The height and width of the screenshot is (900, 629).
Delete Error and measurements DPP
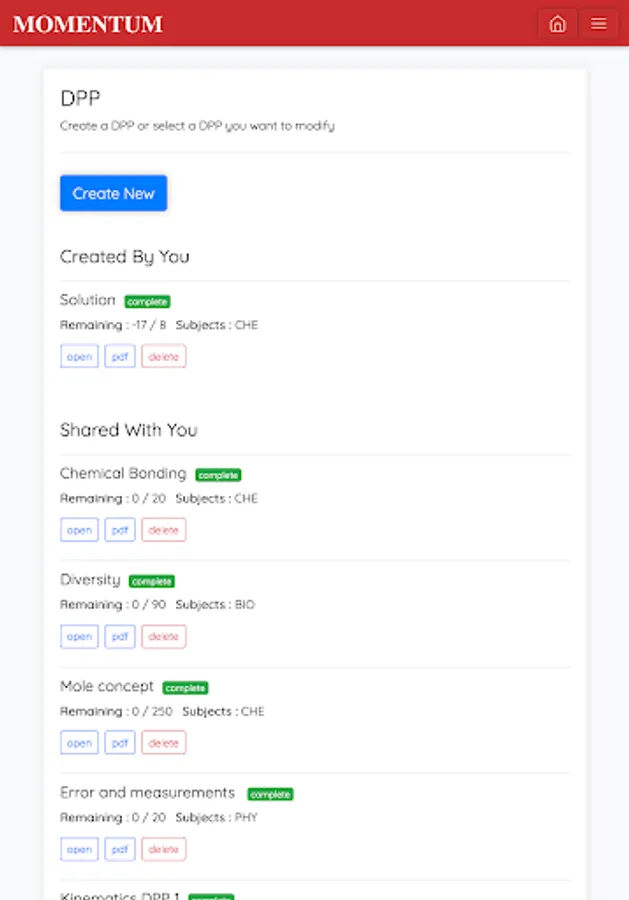(163, 849)
